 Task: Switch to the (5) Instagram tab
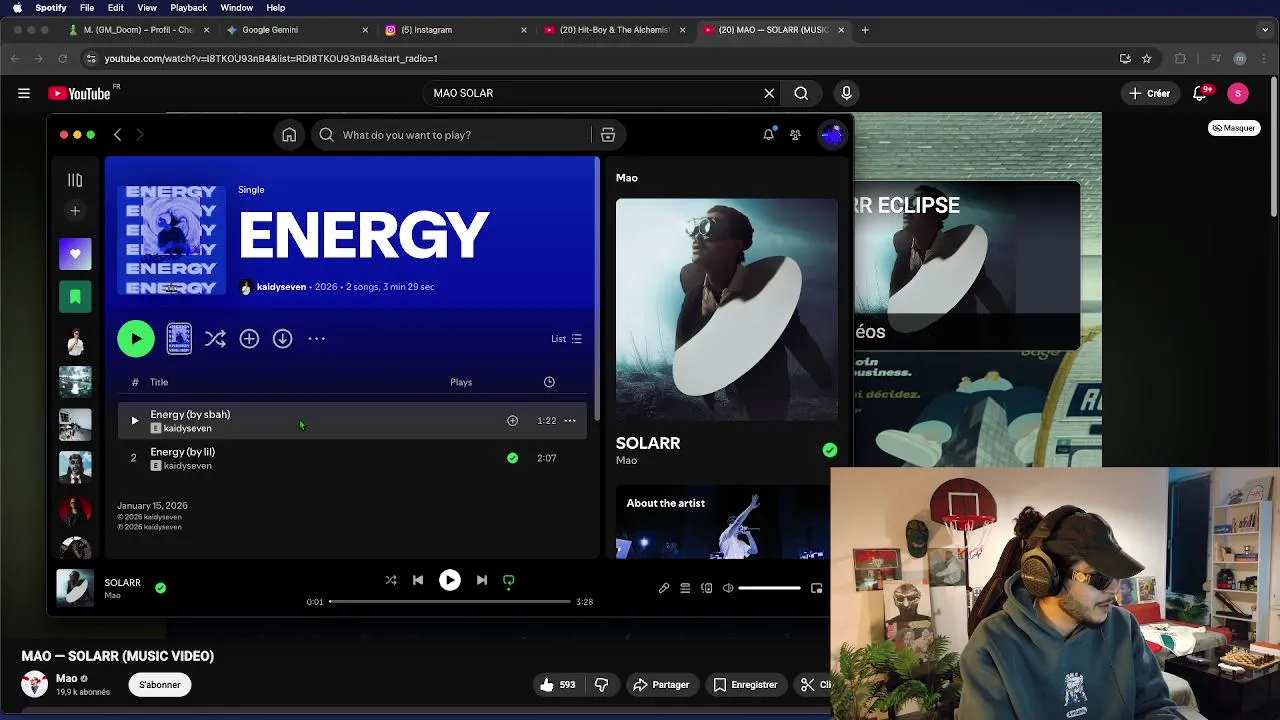(456, 30)
